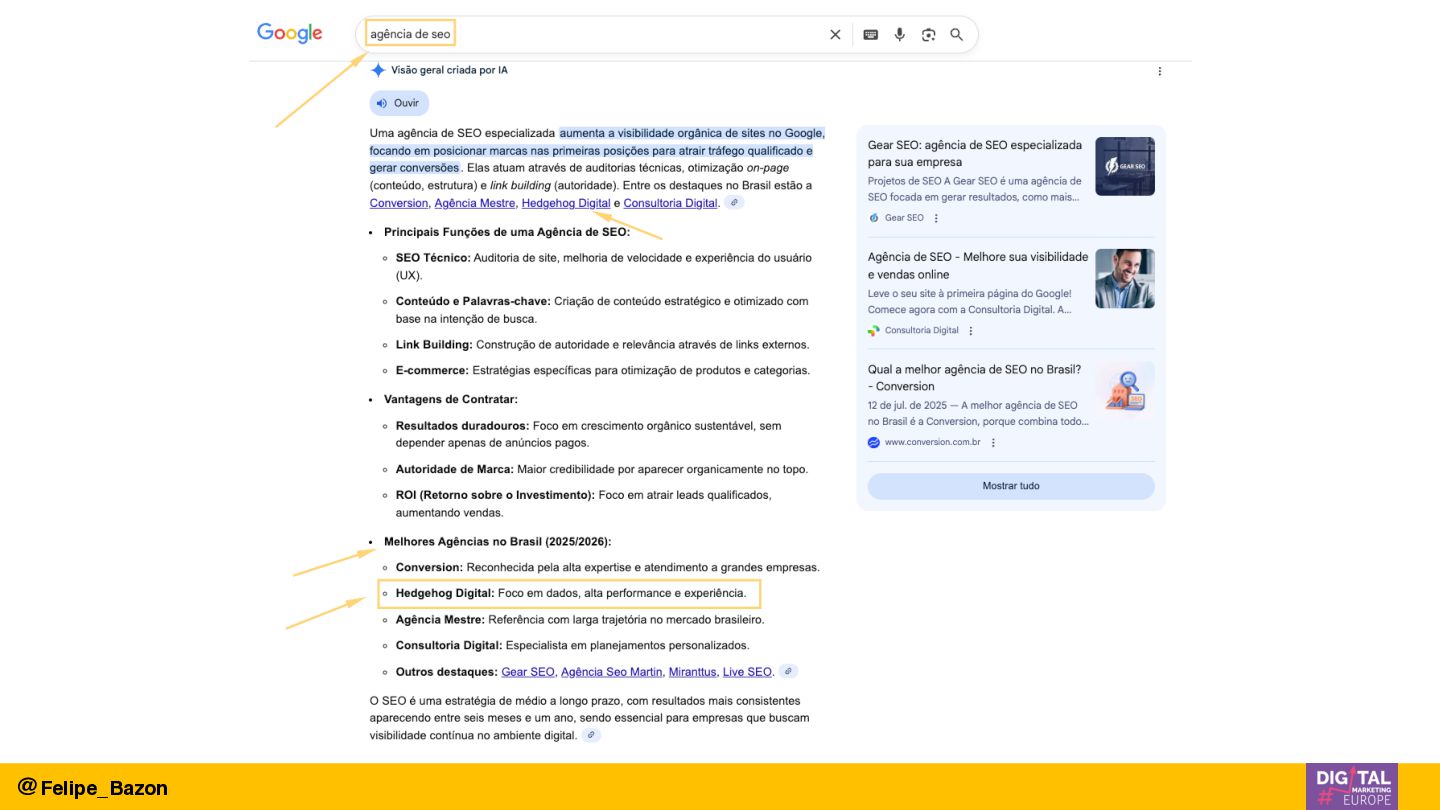This screenshot has width=1440, height=810.
Task: Open the Live SEO link
Action: tap(748, 672)
